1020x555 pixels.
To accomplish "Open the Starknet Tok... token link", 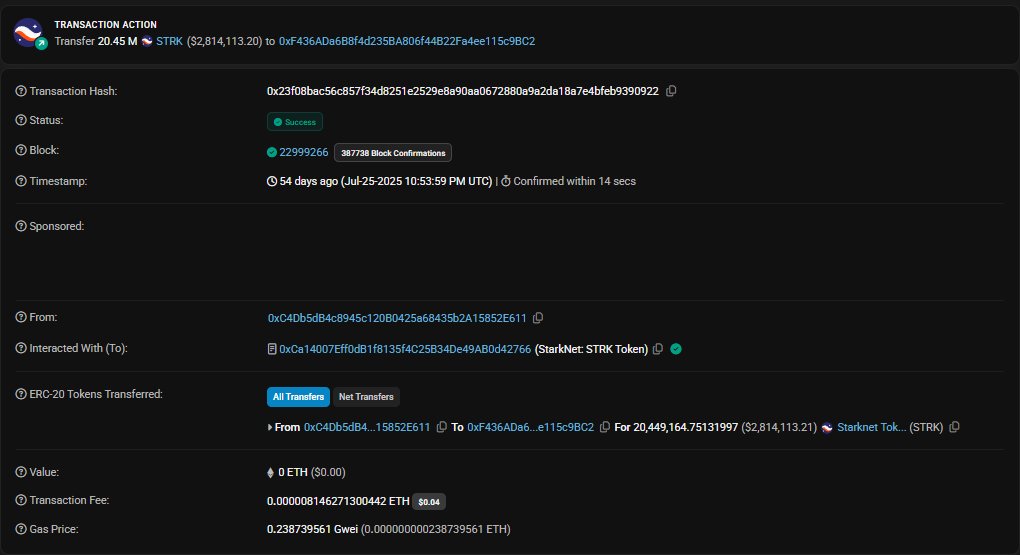I will [x=872, y=427].
